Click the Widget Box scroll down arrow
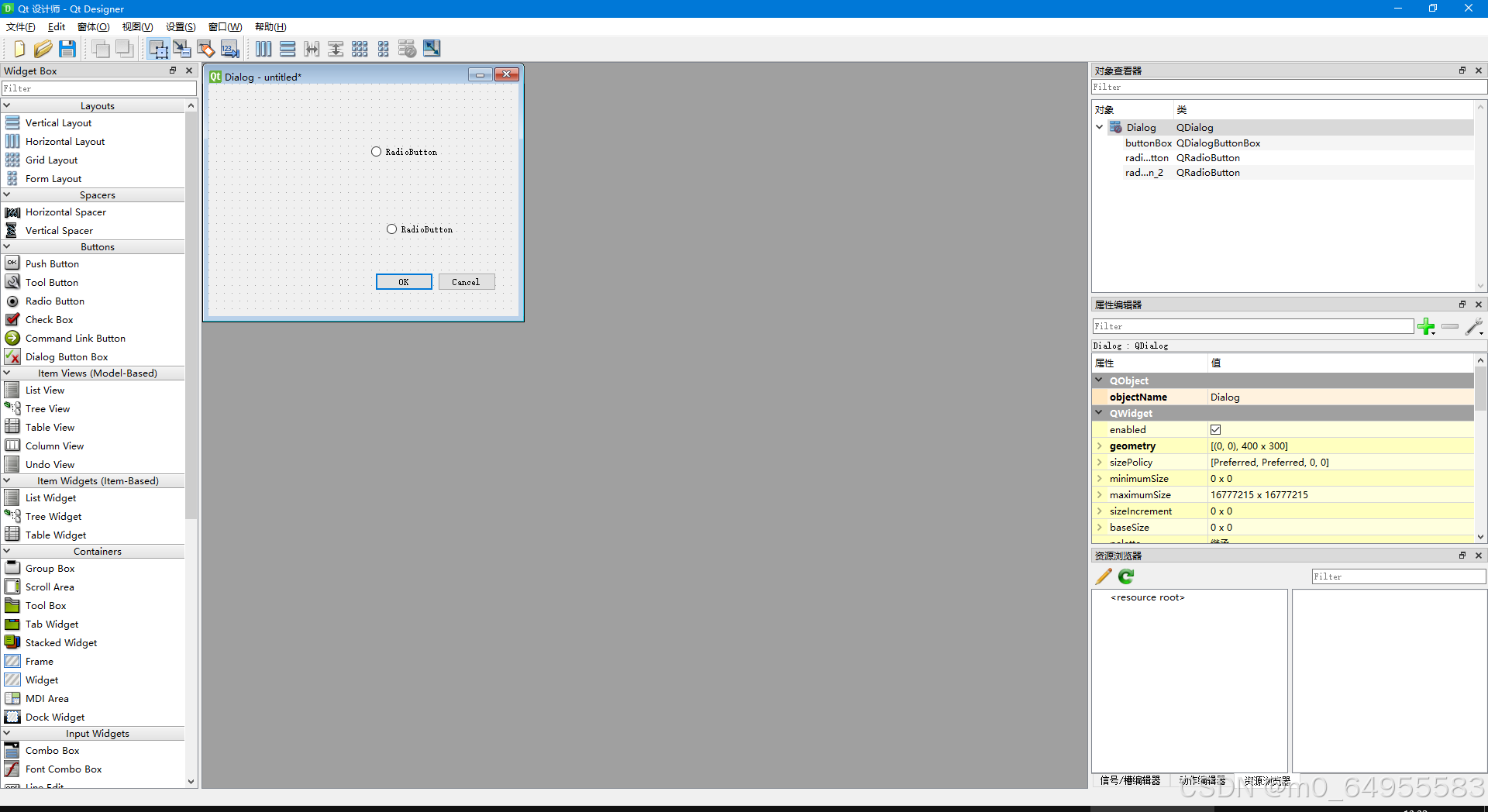The width and height of the screenshot is (1488, 812). (x=191, y=782)
